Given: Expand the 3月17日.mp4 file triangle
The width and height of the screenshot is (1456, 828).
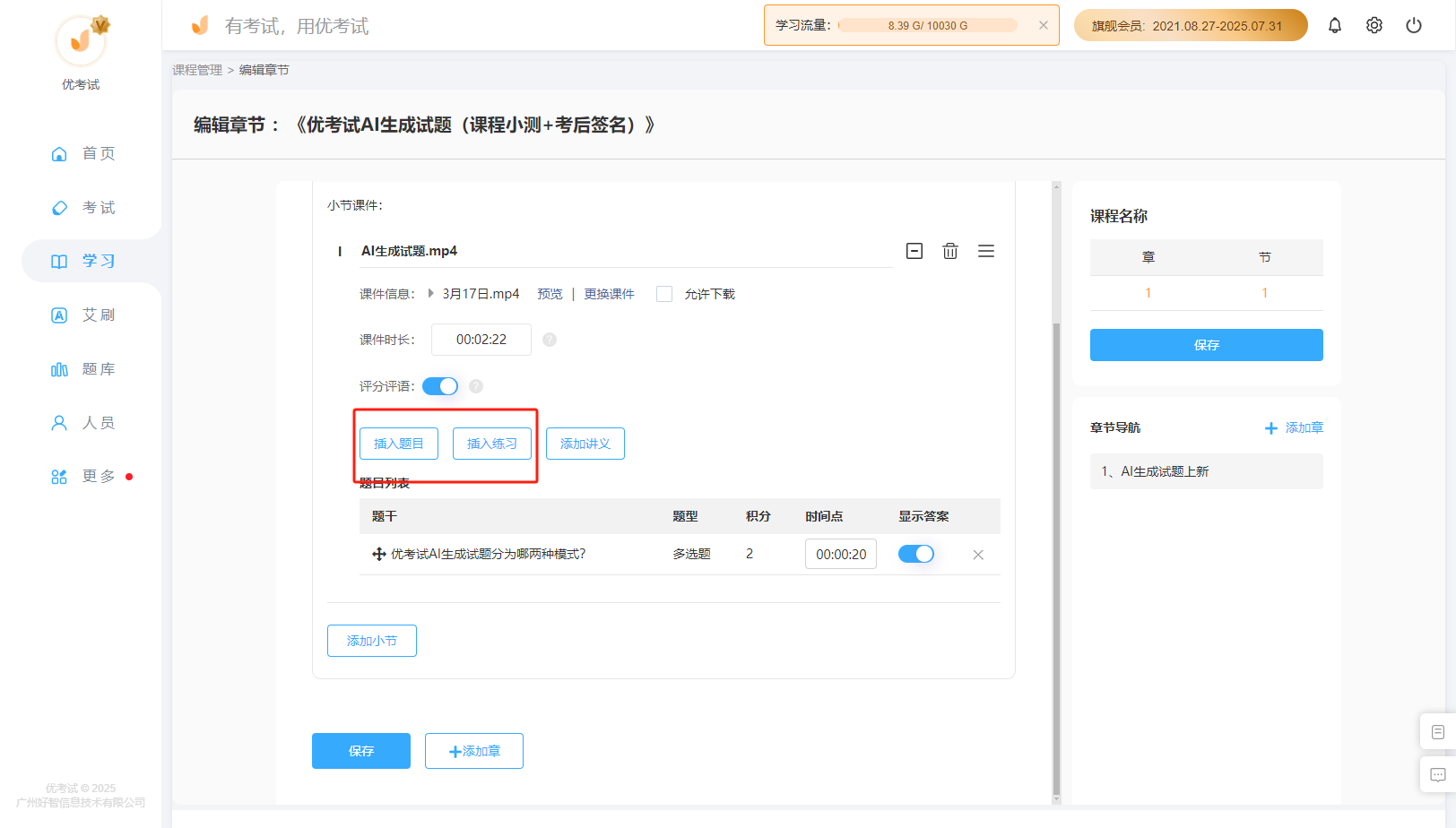Looking at the screenshot, I should point(431,293).
